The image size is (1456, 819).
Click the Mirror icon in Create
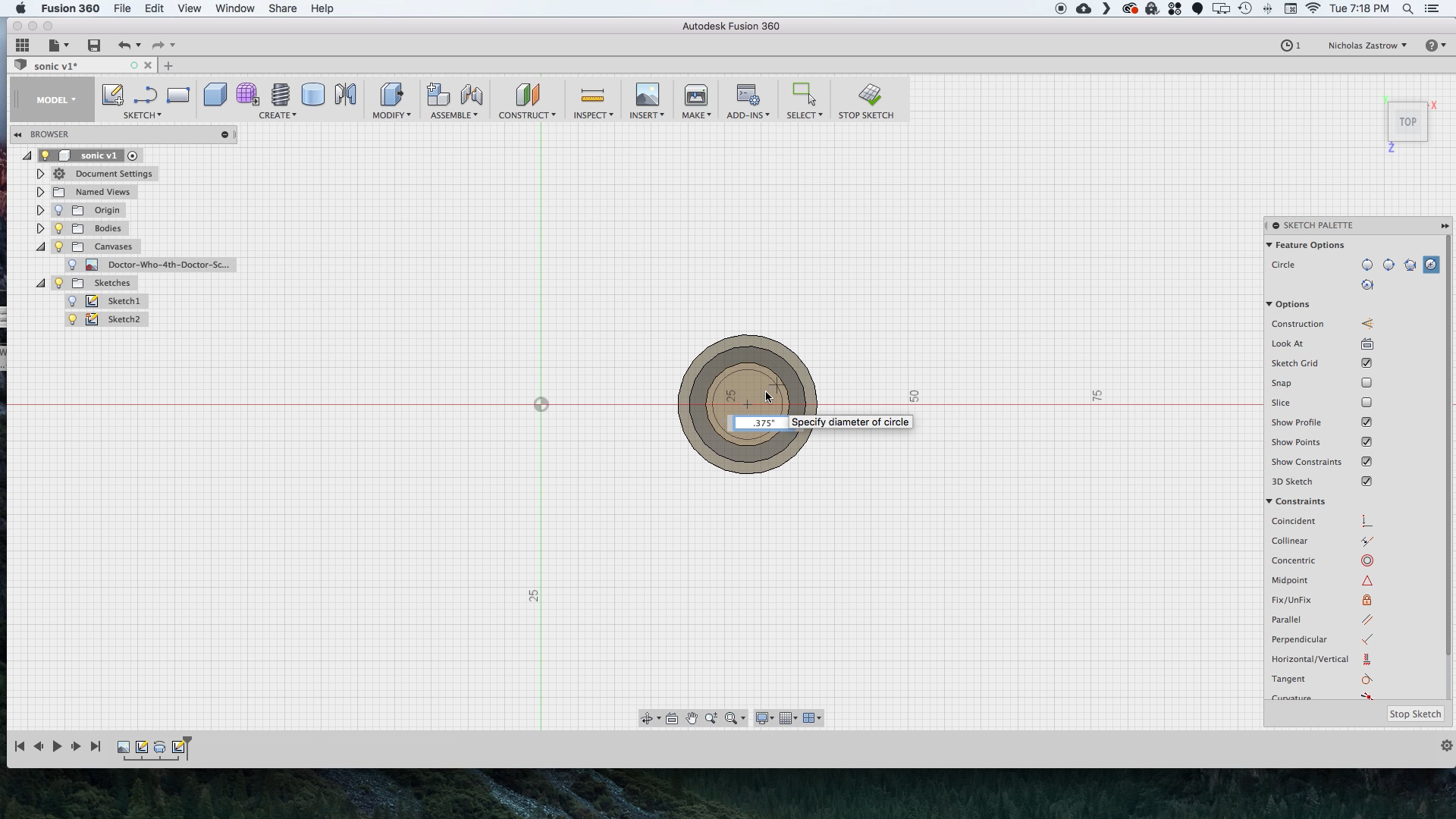tap(345, 95)
